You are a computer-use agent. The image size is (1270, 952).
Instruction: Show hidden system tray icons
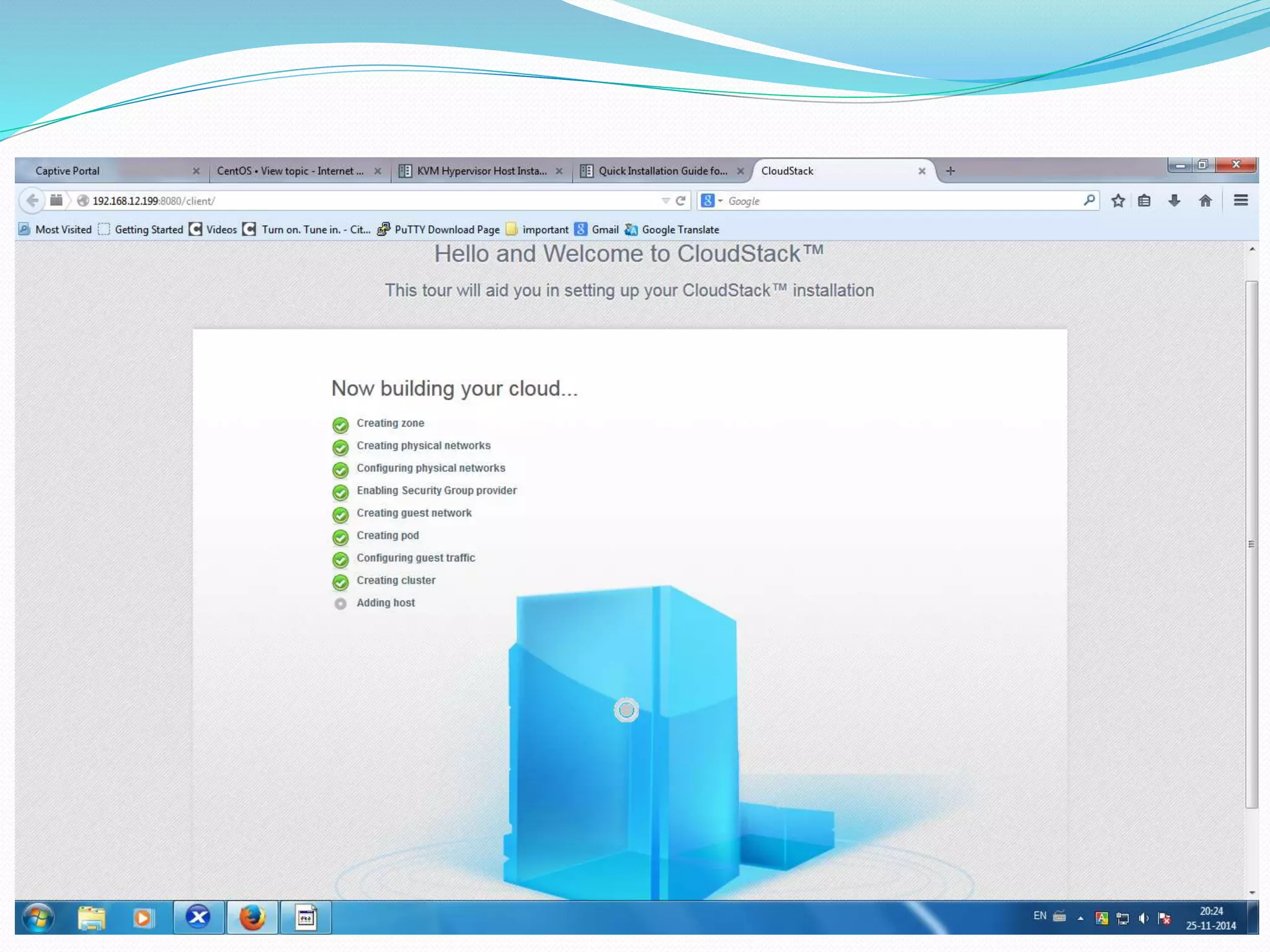[1080, 918]
